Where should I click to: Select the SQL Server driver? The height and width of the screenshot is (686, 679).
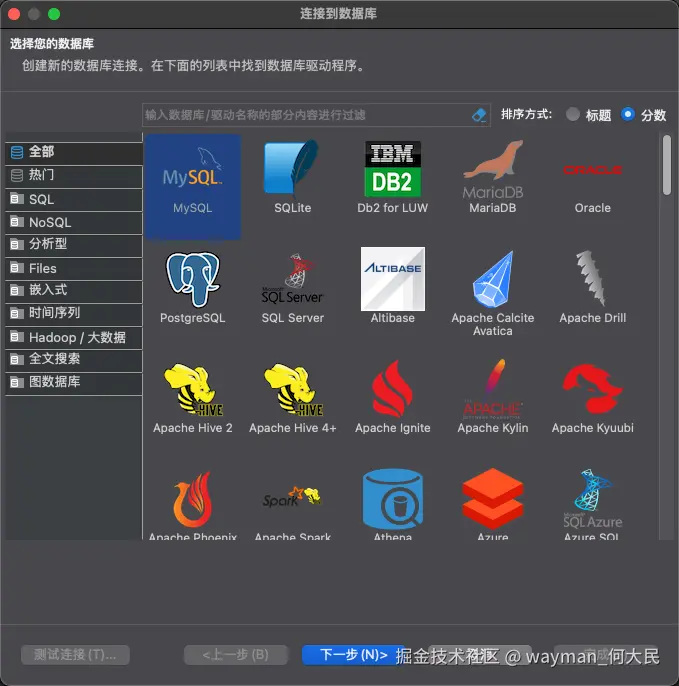pos(292,287)
